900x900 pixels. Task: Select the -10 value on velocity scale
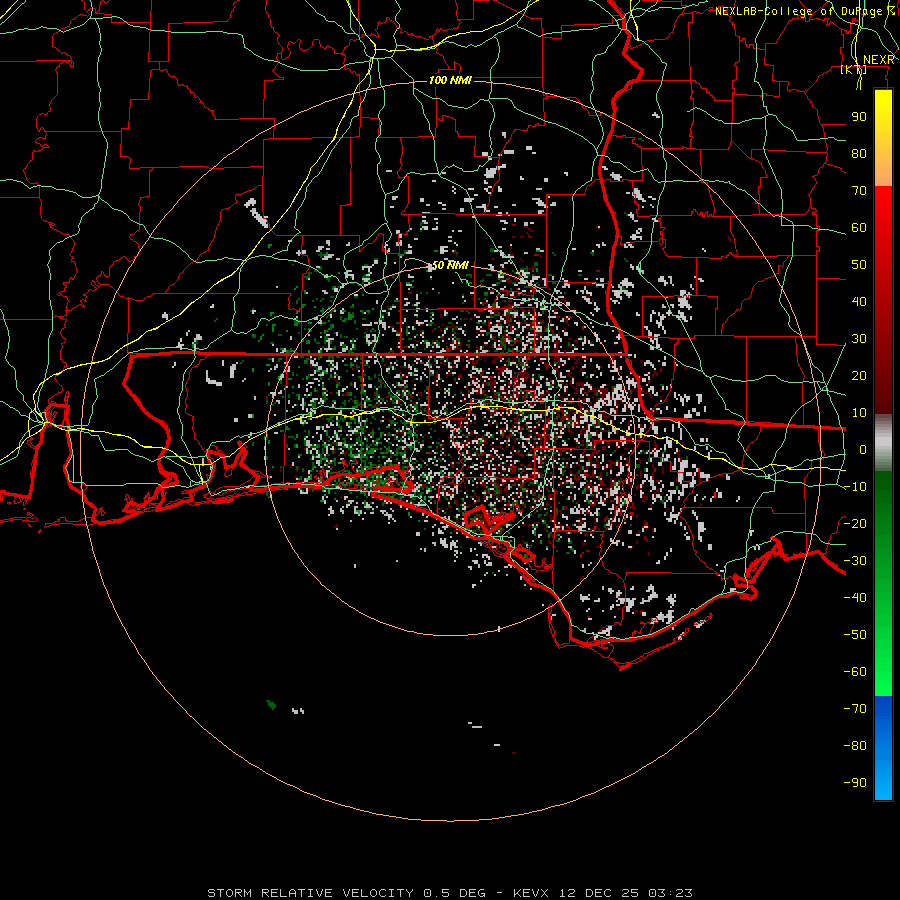click(x=855, y=487)
